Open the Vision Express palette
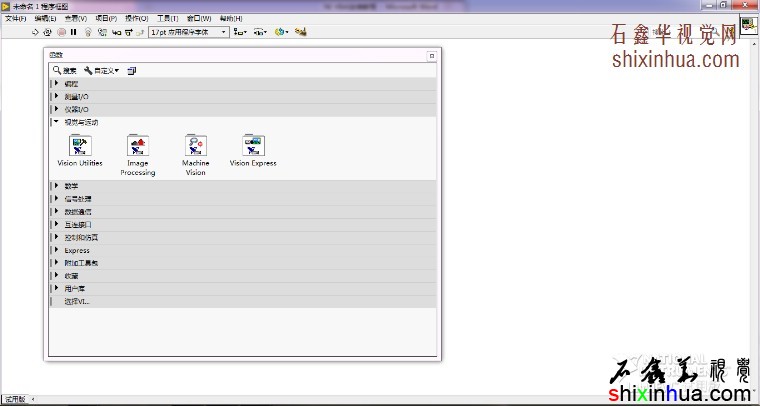 (253, 146)
